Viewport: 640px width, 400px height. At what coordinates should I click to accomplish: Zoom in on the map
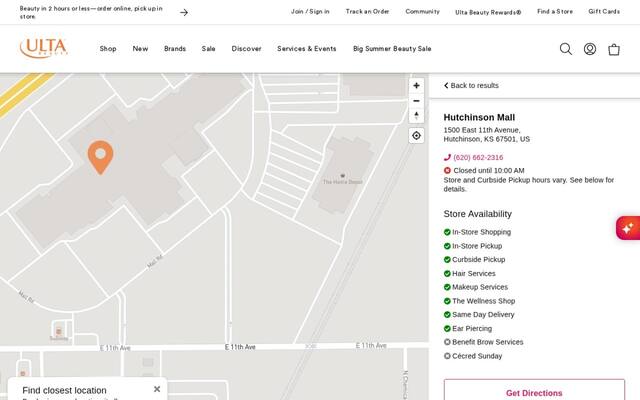(416, 86)
